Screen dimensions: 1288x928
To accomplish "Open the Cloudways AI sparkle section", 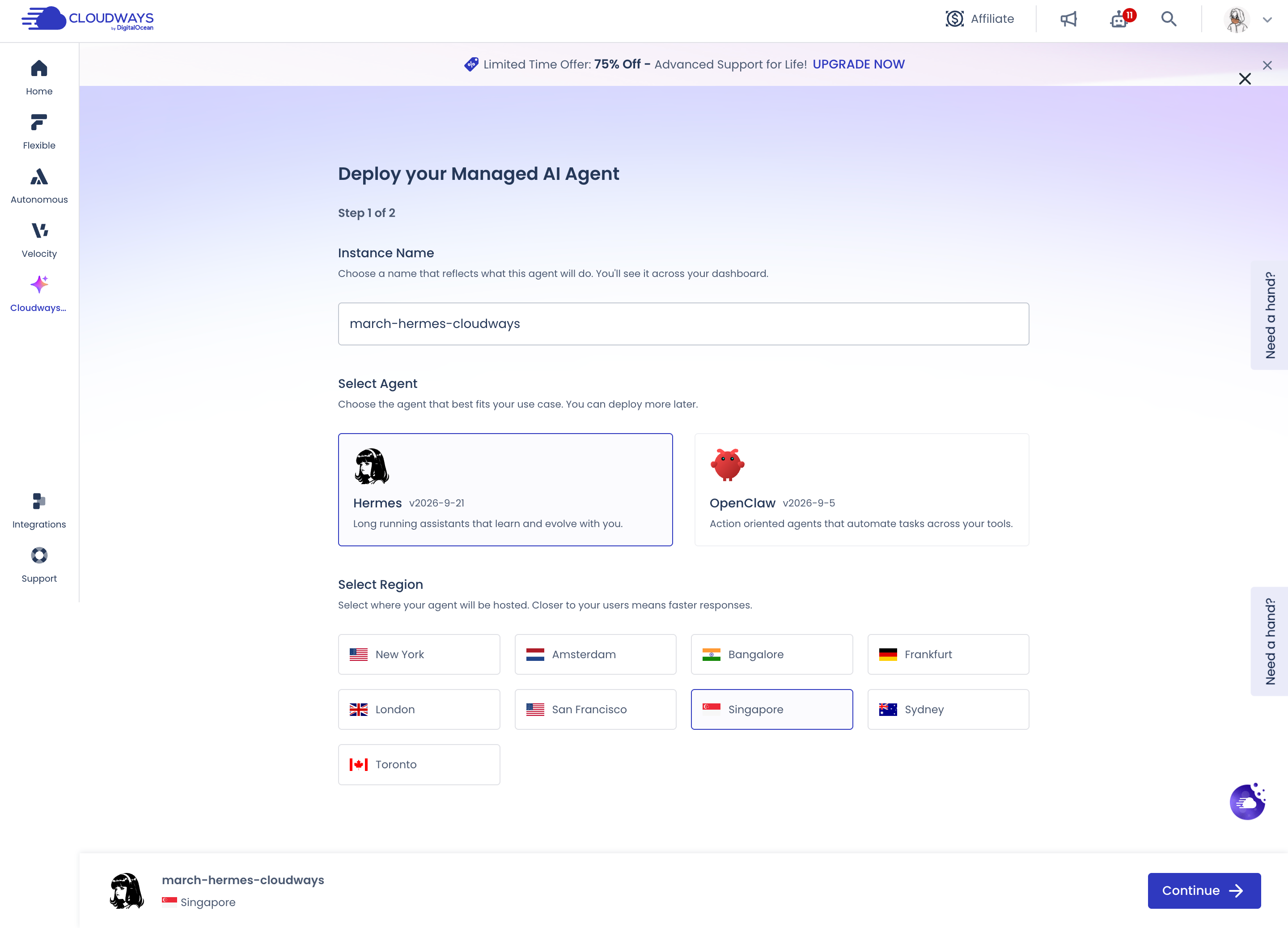I will [39, 294].
